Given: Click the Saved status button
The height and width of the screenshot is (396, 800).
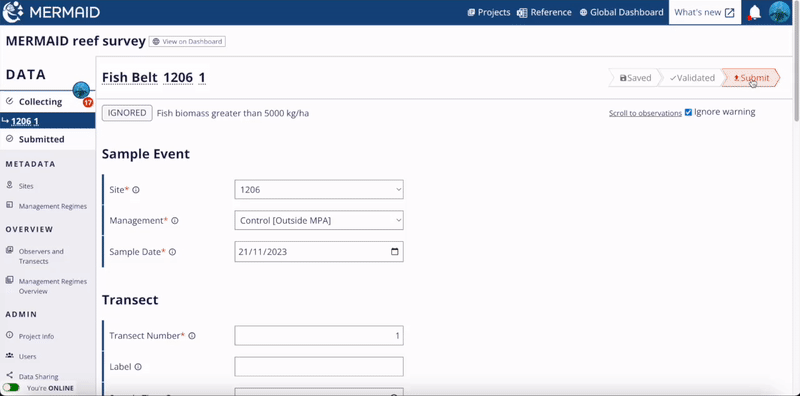Looking at the screenshot, I should (635, 78).
